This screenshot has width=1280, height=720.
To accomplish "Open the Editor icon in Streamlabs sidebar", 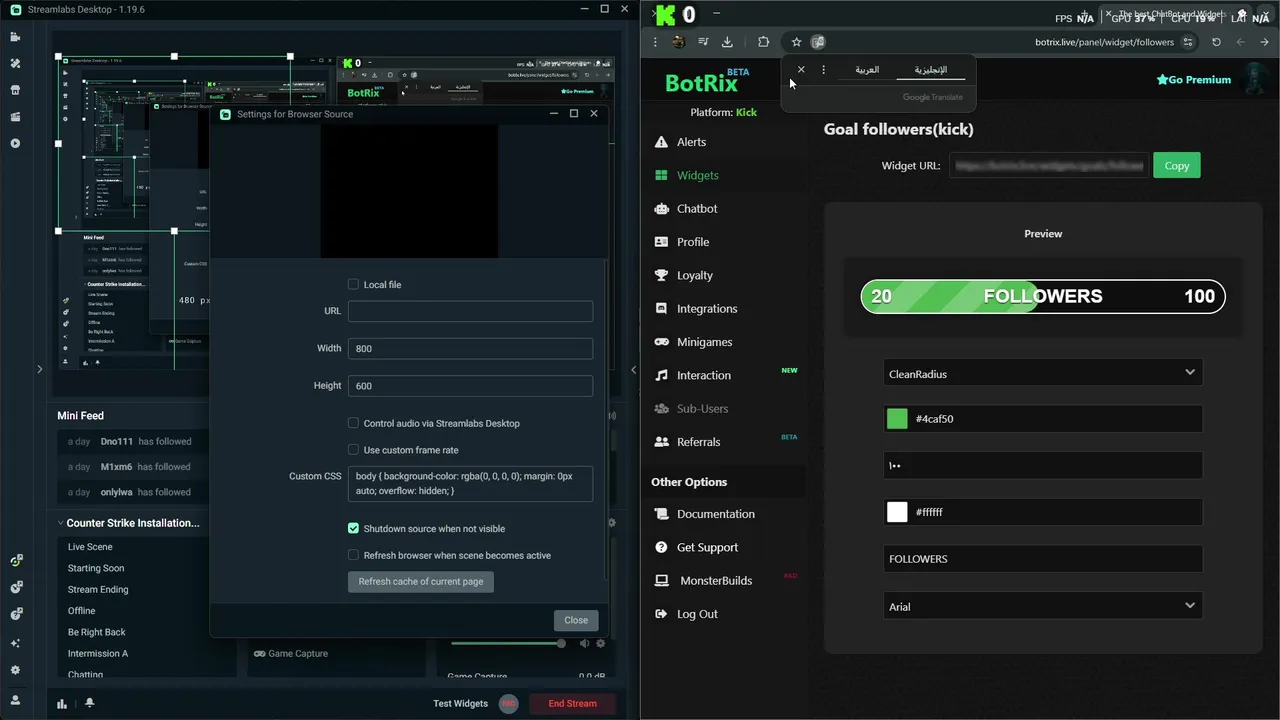I will [x=15, y=37].
